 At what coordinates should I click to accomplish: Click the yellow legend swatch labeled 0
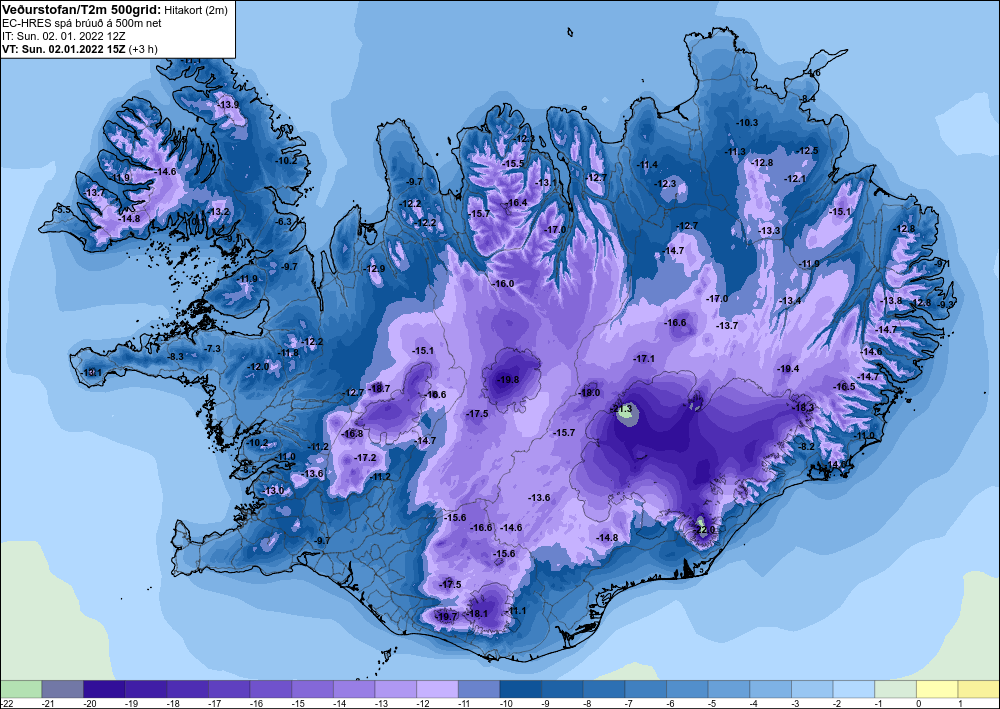(937, 689)
